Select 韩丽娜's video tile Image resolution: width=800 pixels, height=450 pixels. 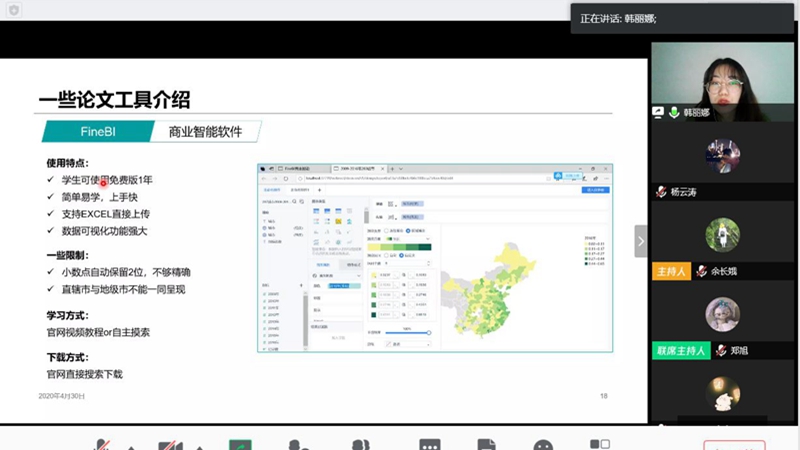[722, 82]
